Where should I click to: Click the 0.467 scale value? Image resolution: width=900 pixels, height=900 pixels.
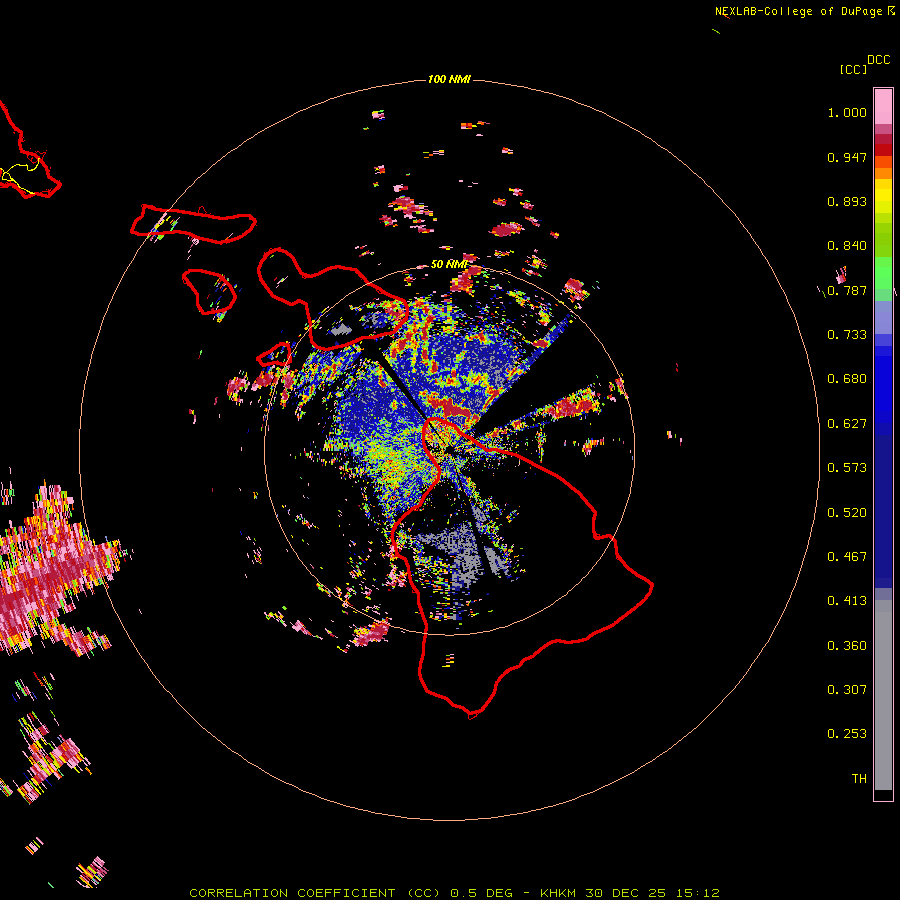847,557
